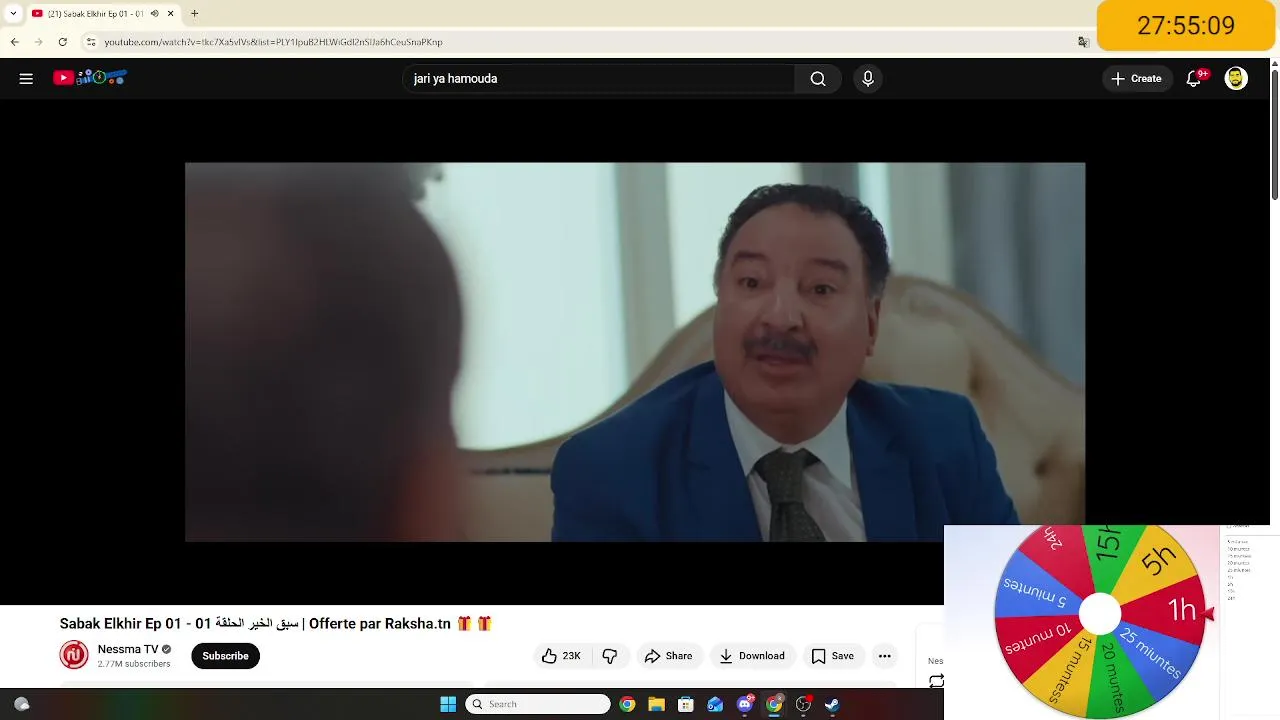
Task: Toggle playlist loop icon
Action: (x=936, y=681)
